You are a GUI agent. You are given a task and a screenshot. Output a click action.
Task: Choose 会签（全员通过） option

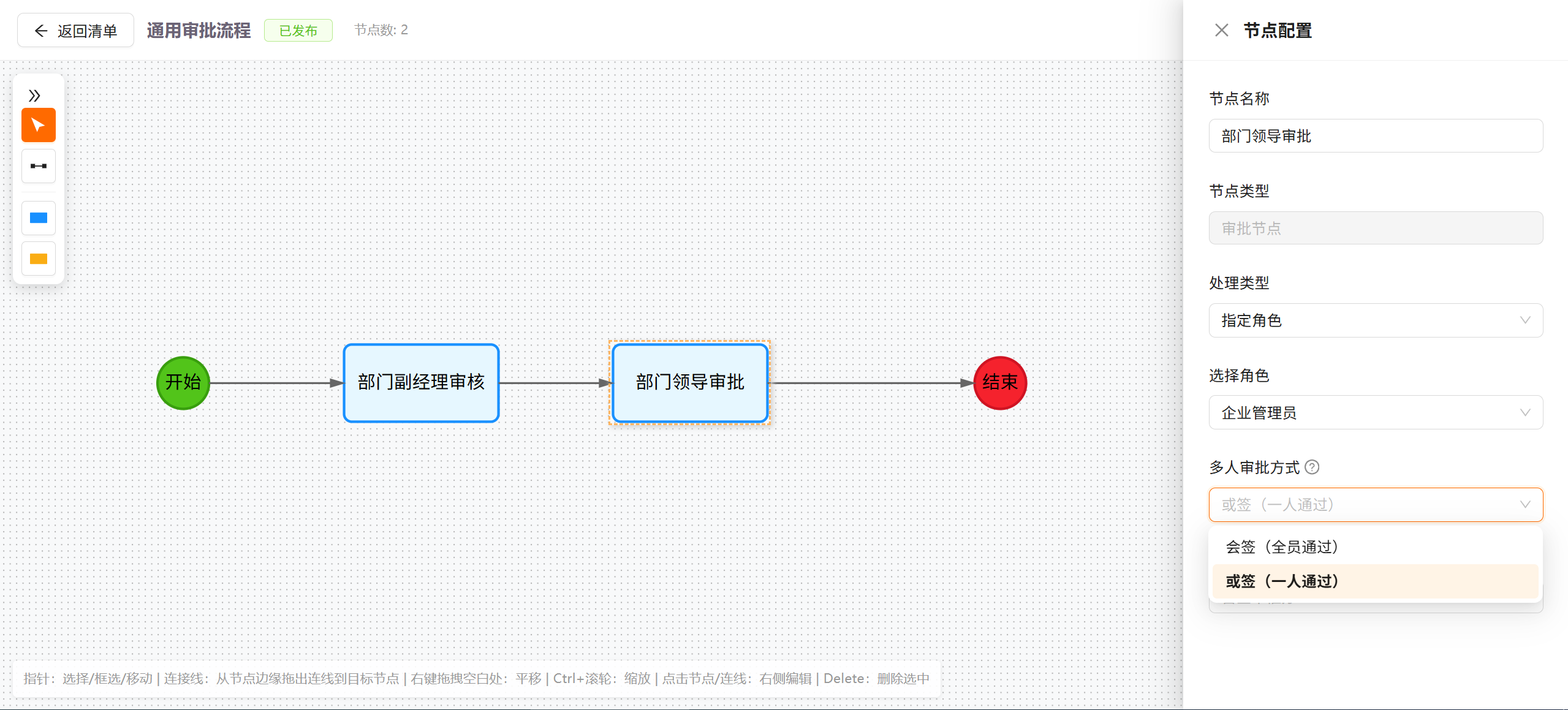coord(1376,547)
